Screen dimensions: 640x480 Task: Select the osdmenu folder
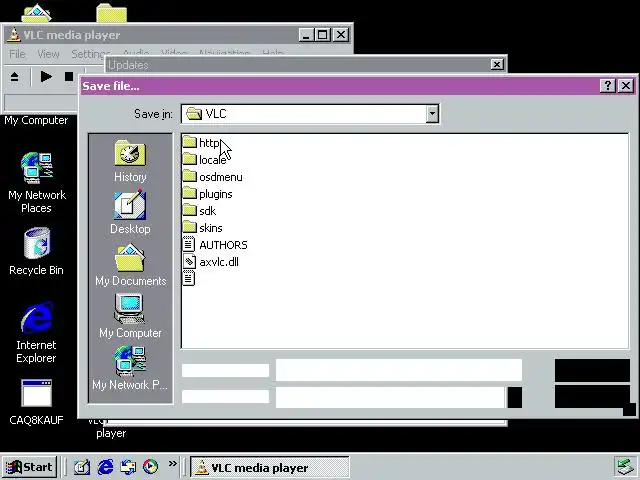(x=212, y=177)
